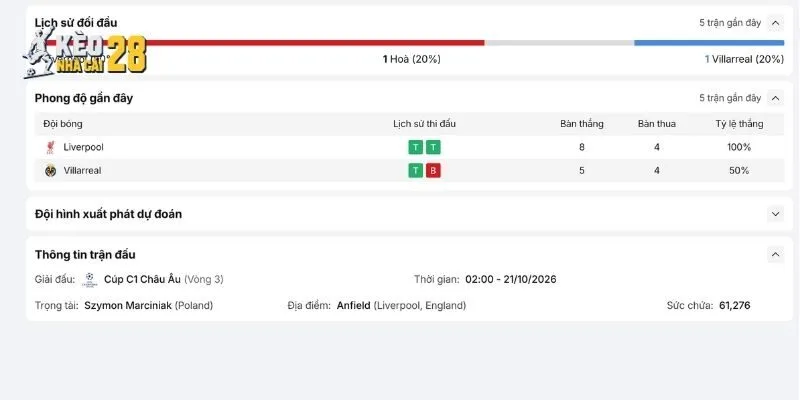The image size is (800, 400).
Task: Click the Tỷ lệ thắng column header
Action: (x=739, y=123)
